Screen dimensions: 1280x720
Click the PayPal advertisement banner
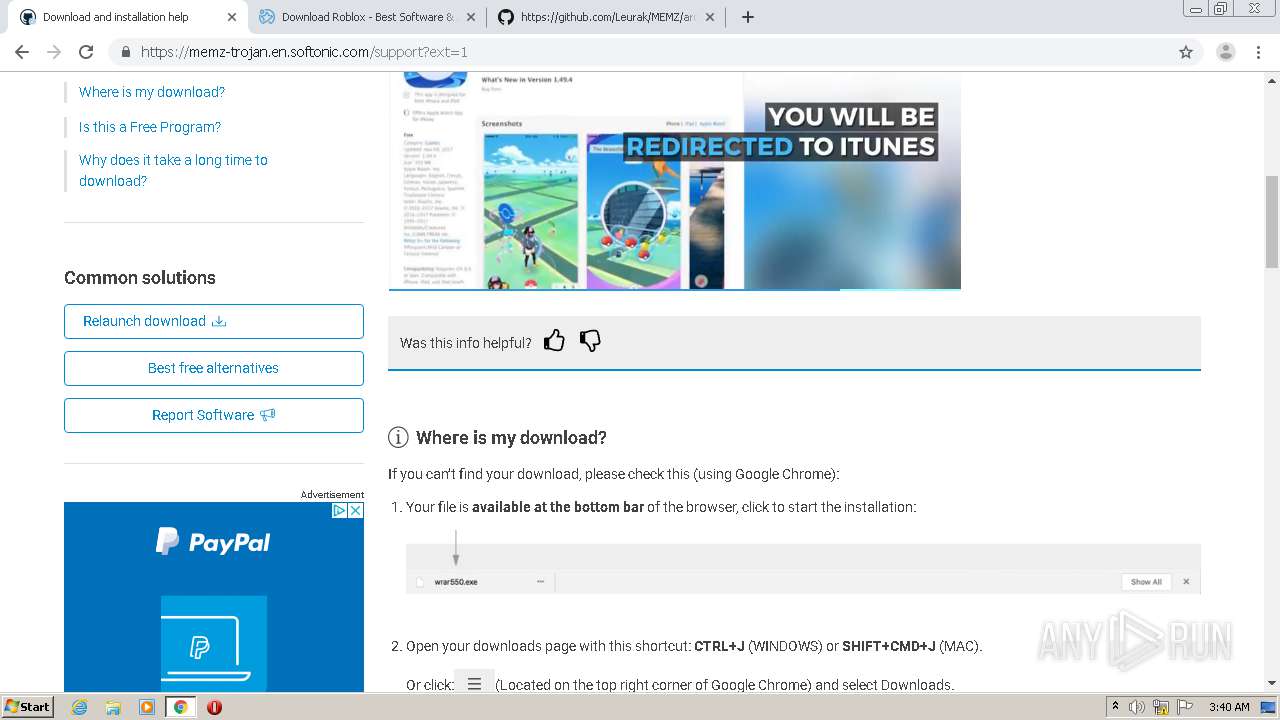[x=214, y=597]
